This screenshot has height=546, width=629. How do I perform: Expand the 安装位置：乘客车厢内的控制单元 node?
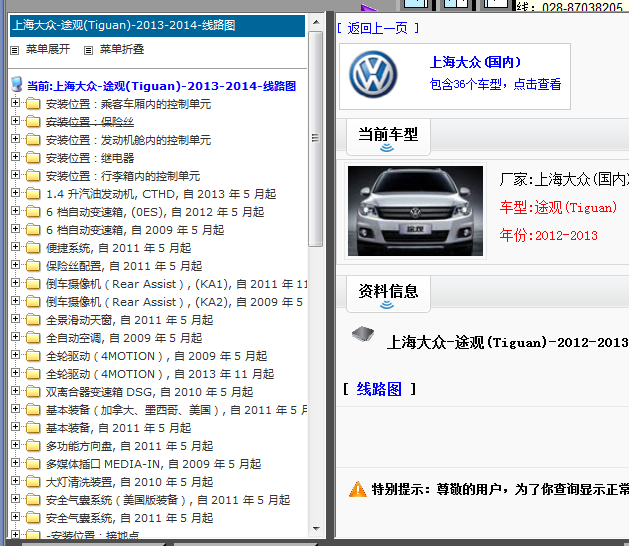(x=15, y=103)
